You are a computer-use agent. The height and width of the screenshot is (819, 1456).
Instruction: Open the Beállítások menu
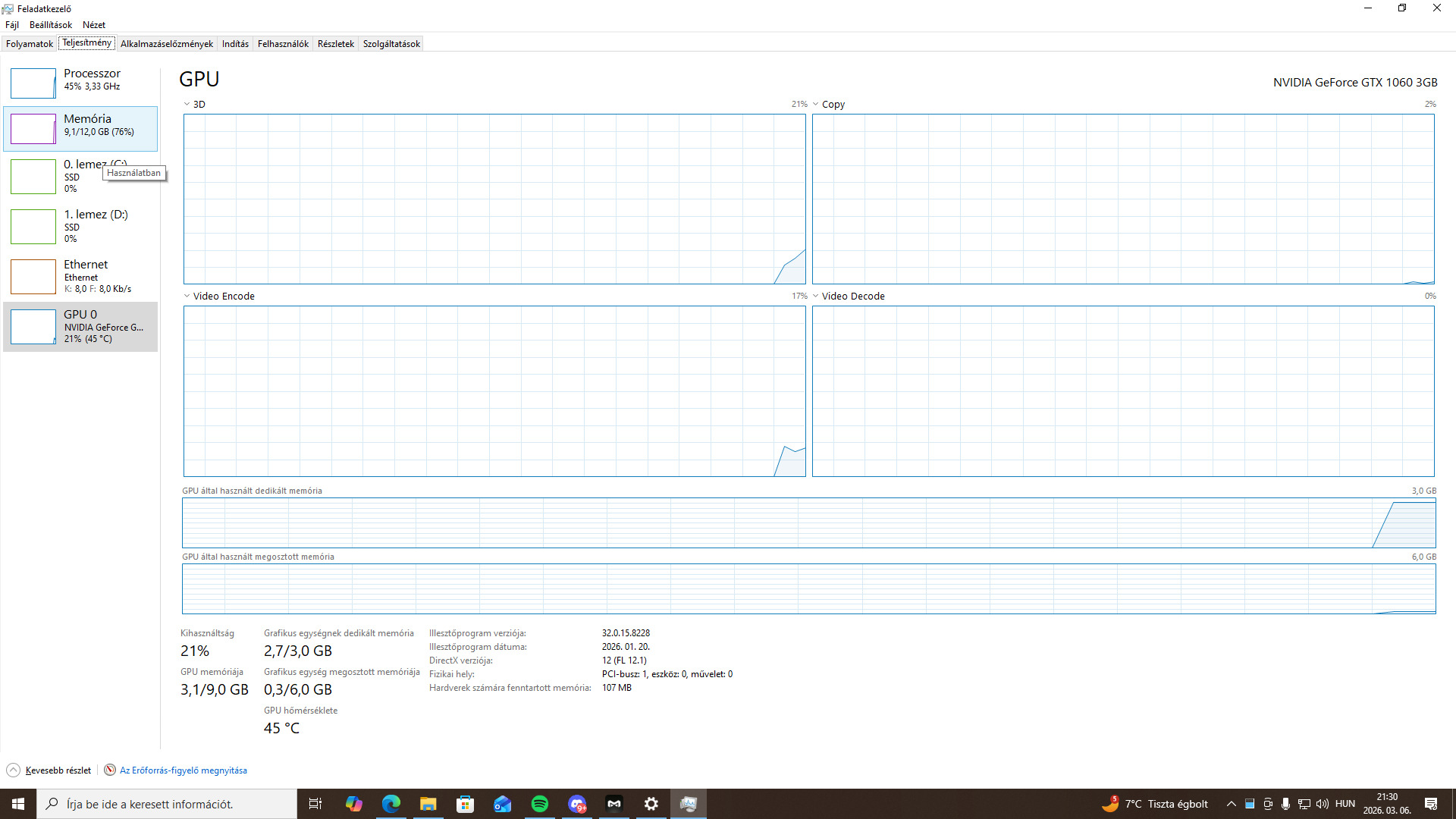coord(51,25)
